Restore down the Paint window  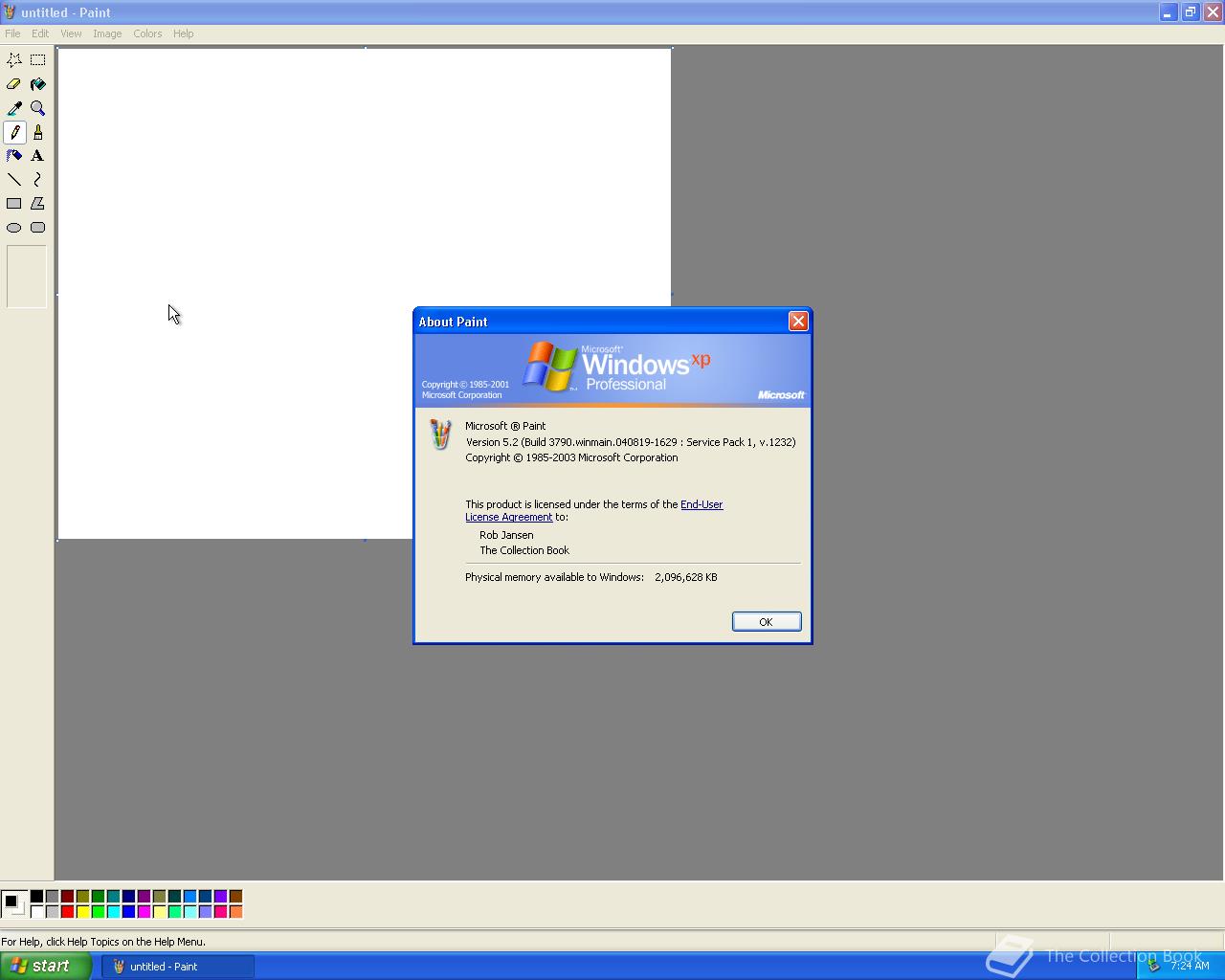[1190, 12]
